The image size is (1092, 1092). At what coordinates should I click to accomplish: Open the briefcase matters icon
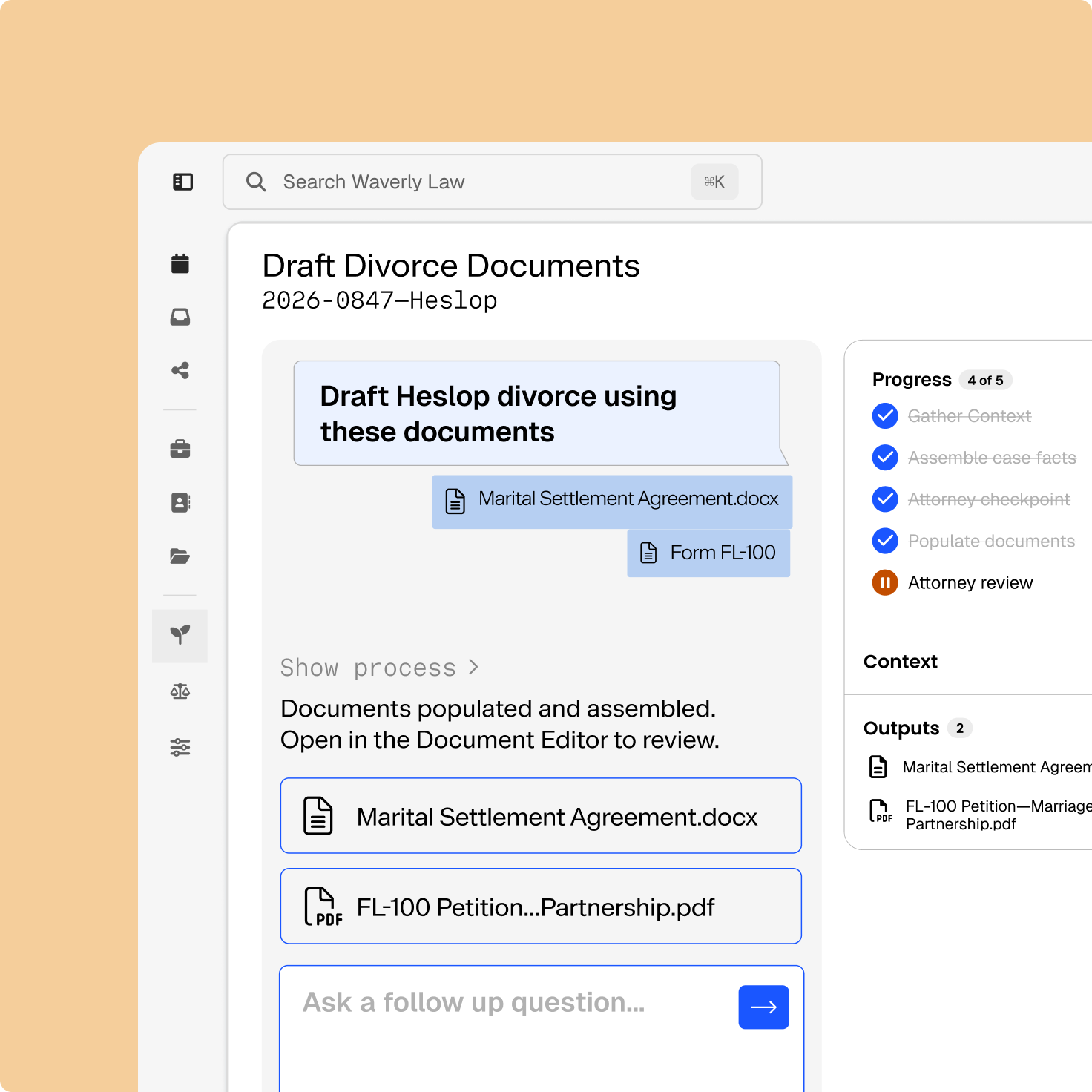(180, 449)
